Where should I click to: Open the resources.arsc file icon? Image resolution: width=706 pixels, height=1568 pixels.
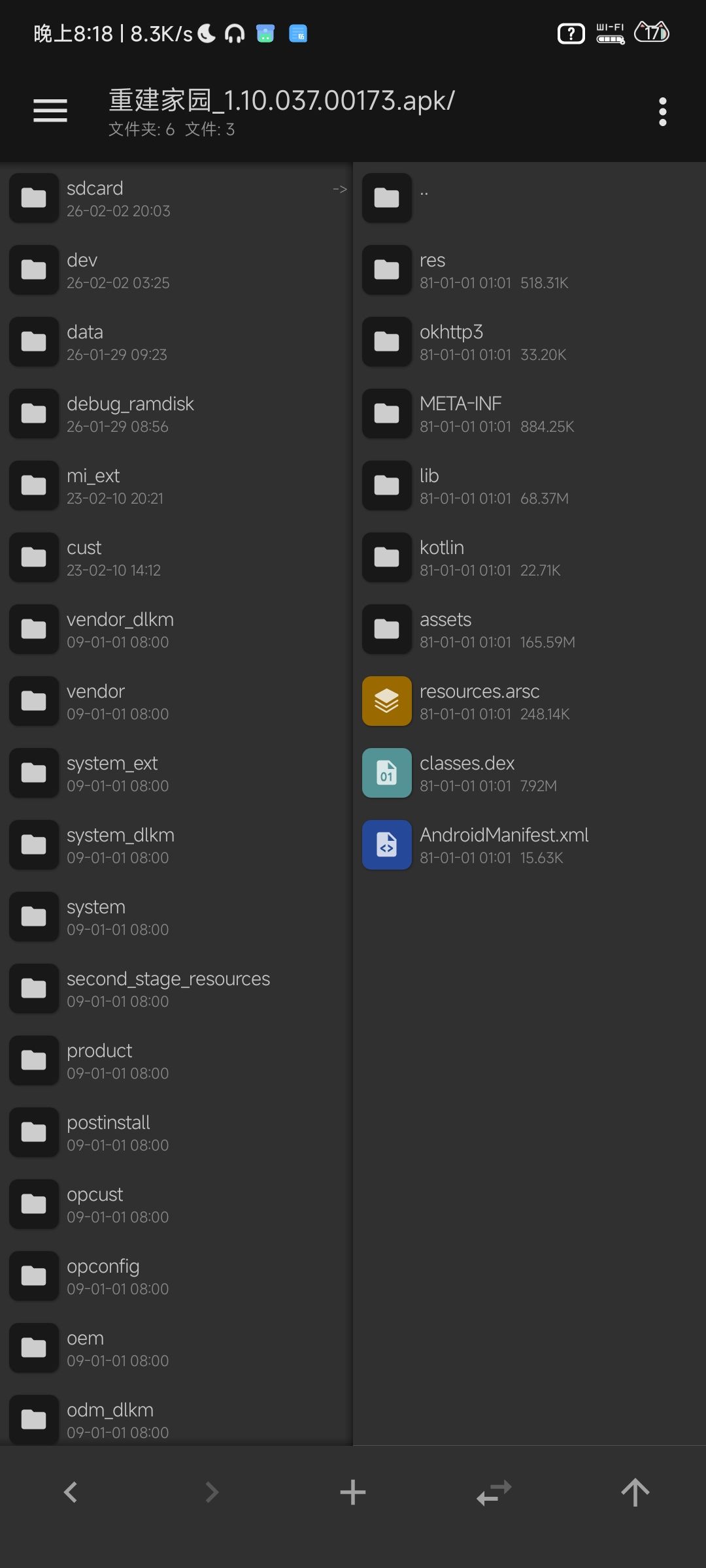(x=387, y=701)
